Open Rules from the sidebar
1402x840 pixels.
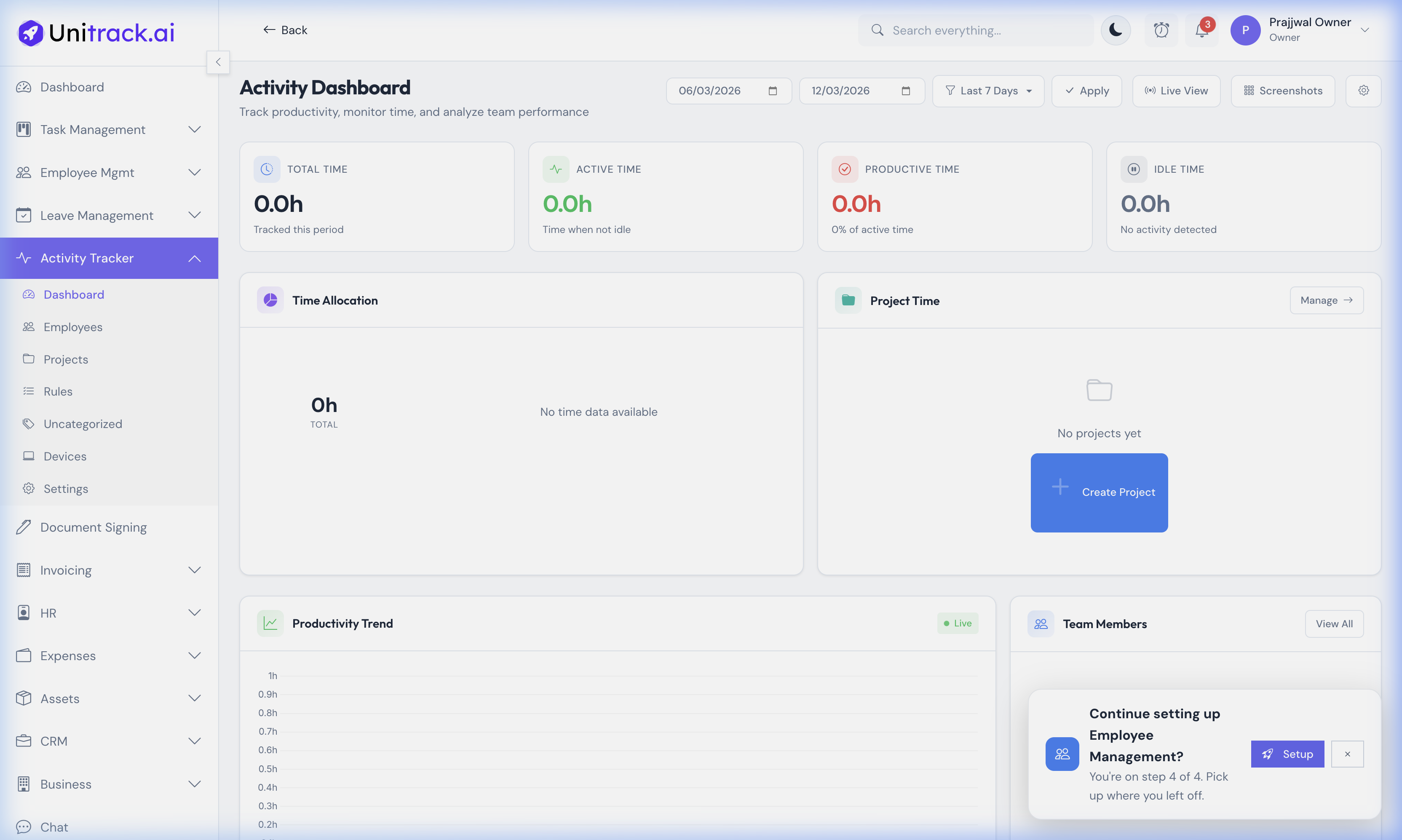[58, 391]
